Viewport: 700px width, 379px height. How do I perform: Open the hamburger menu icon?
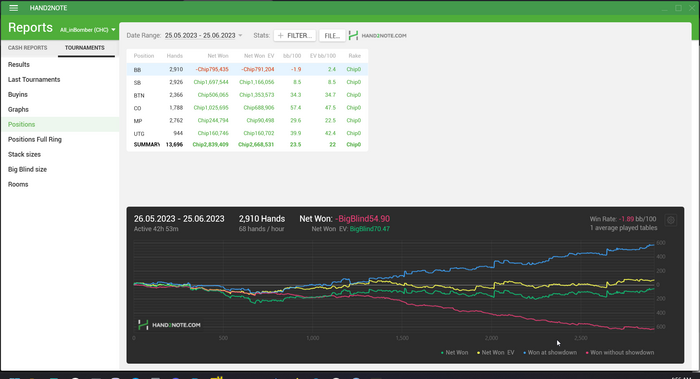(x=13, y=8)
